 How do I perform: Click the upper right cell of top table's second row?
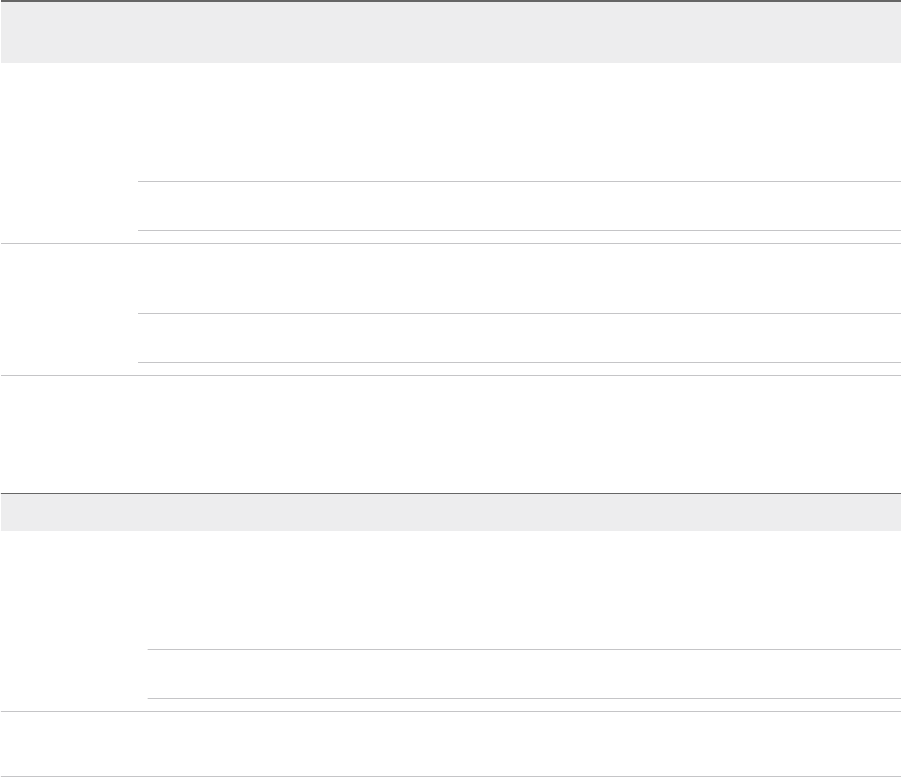point(518,279)
